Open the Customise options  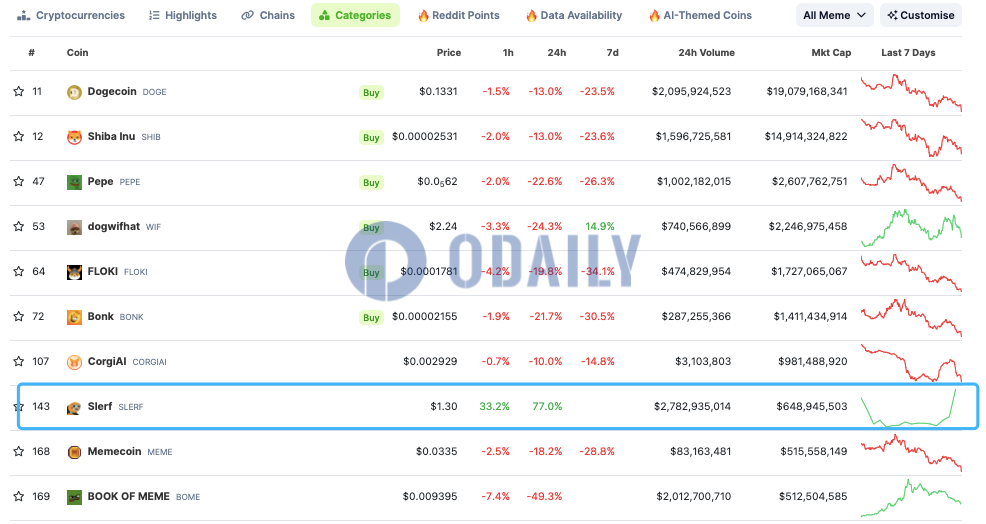coord(921,15)
